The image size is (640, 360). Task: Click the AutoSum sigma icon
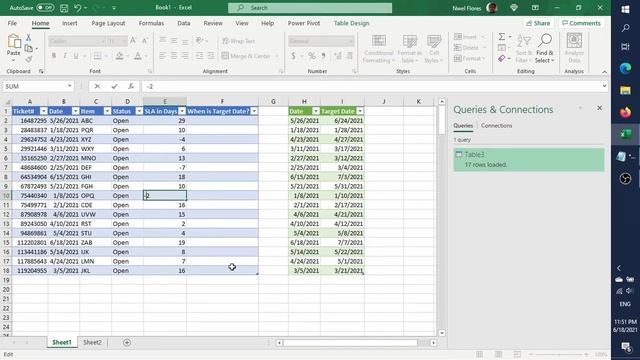502,37
